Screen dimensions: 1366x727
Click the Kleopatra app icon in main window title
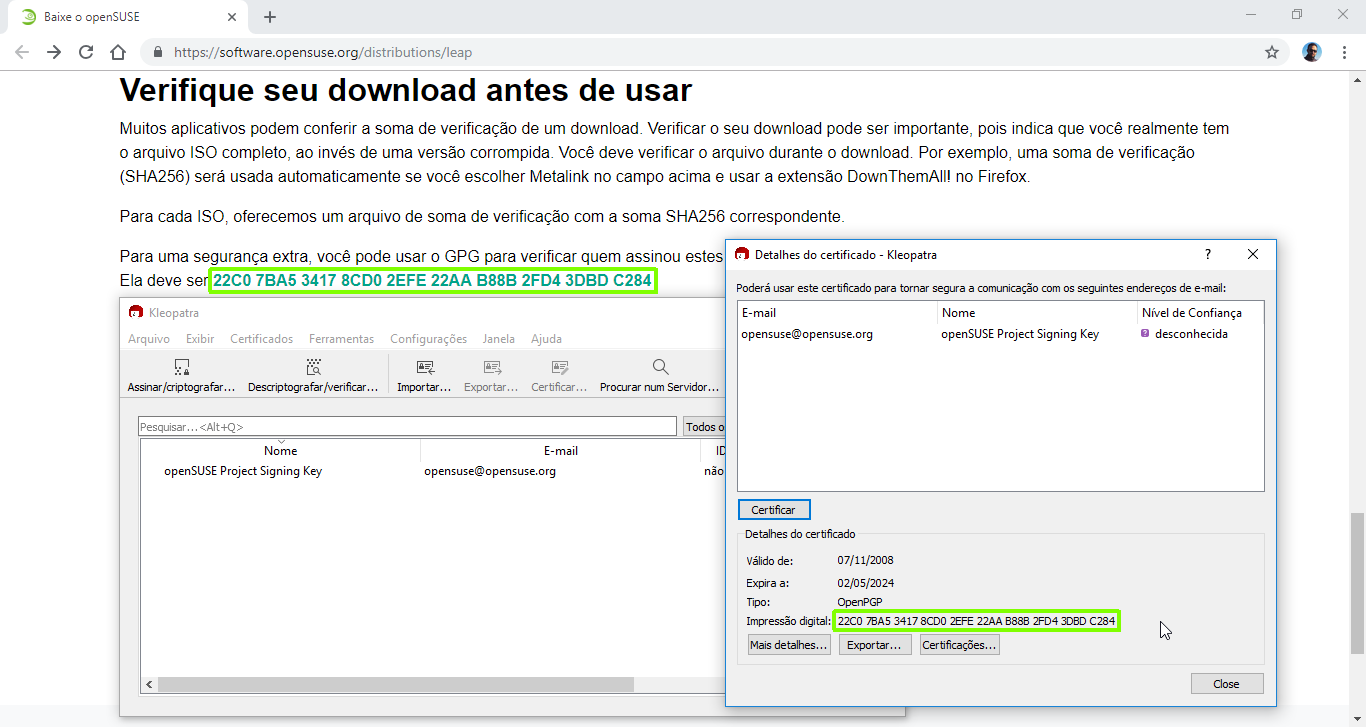tap(136, 313)
